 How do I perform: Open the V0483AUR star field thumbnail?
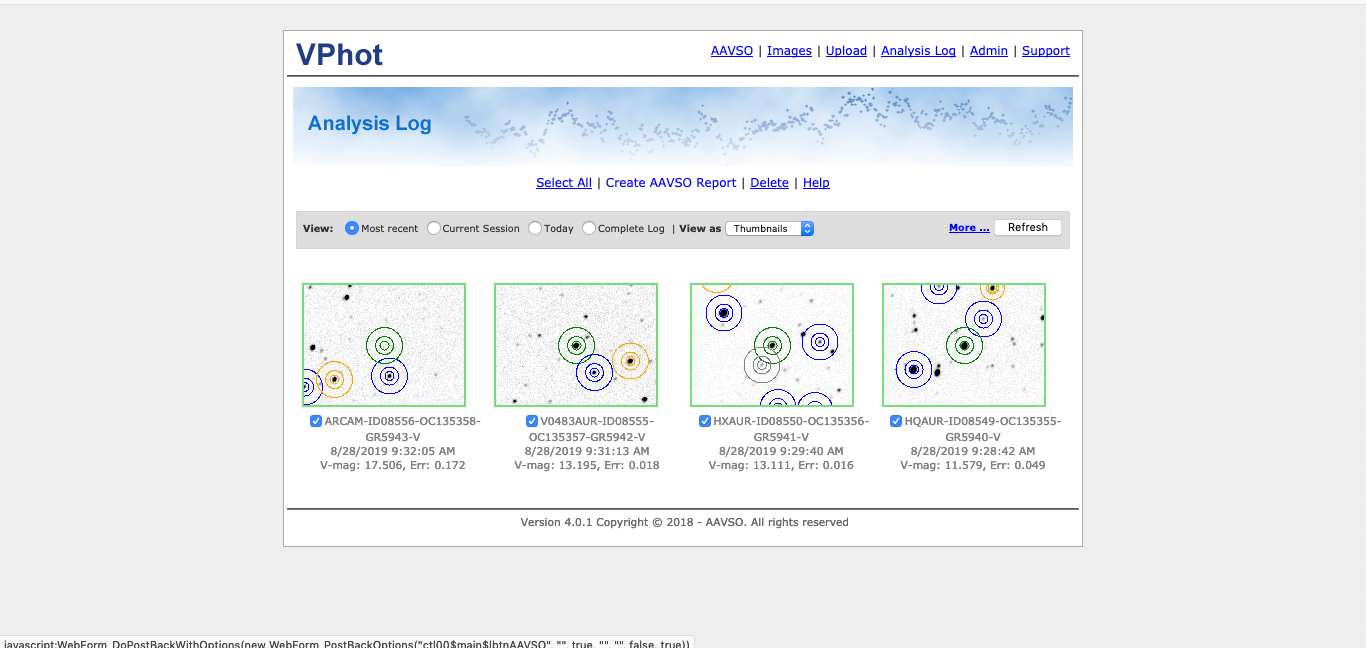[576, 345]
